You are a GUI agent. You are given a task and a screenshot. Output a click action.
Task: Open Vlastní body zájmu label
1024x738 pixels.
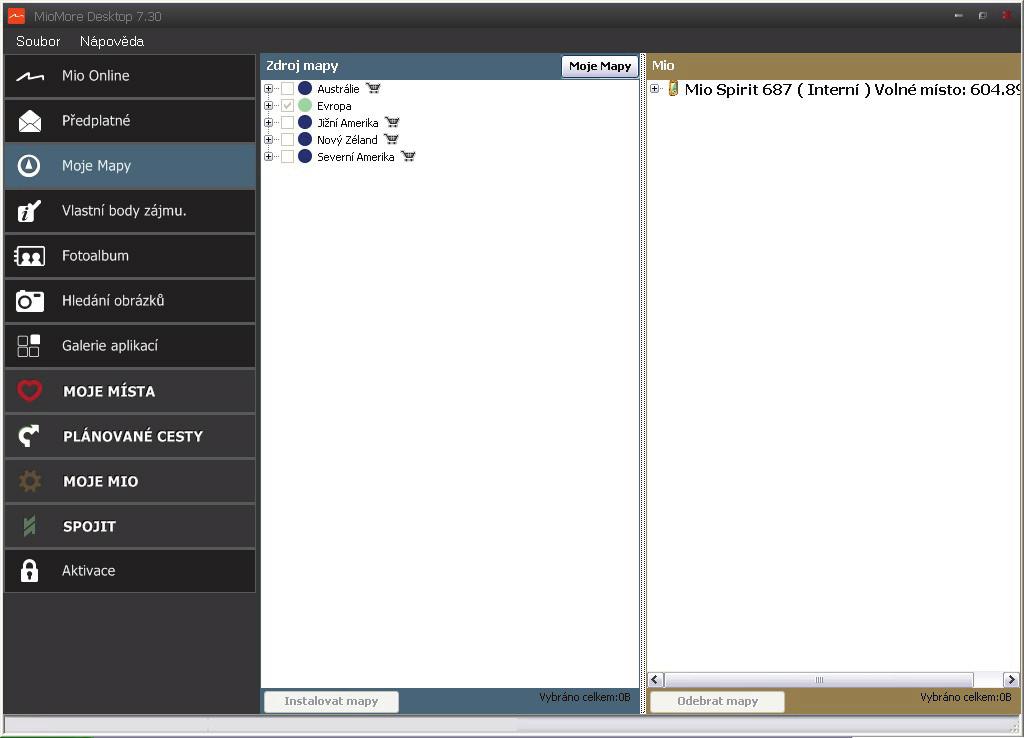(124, 210)
